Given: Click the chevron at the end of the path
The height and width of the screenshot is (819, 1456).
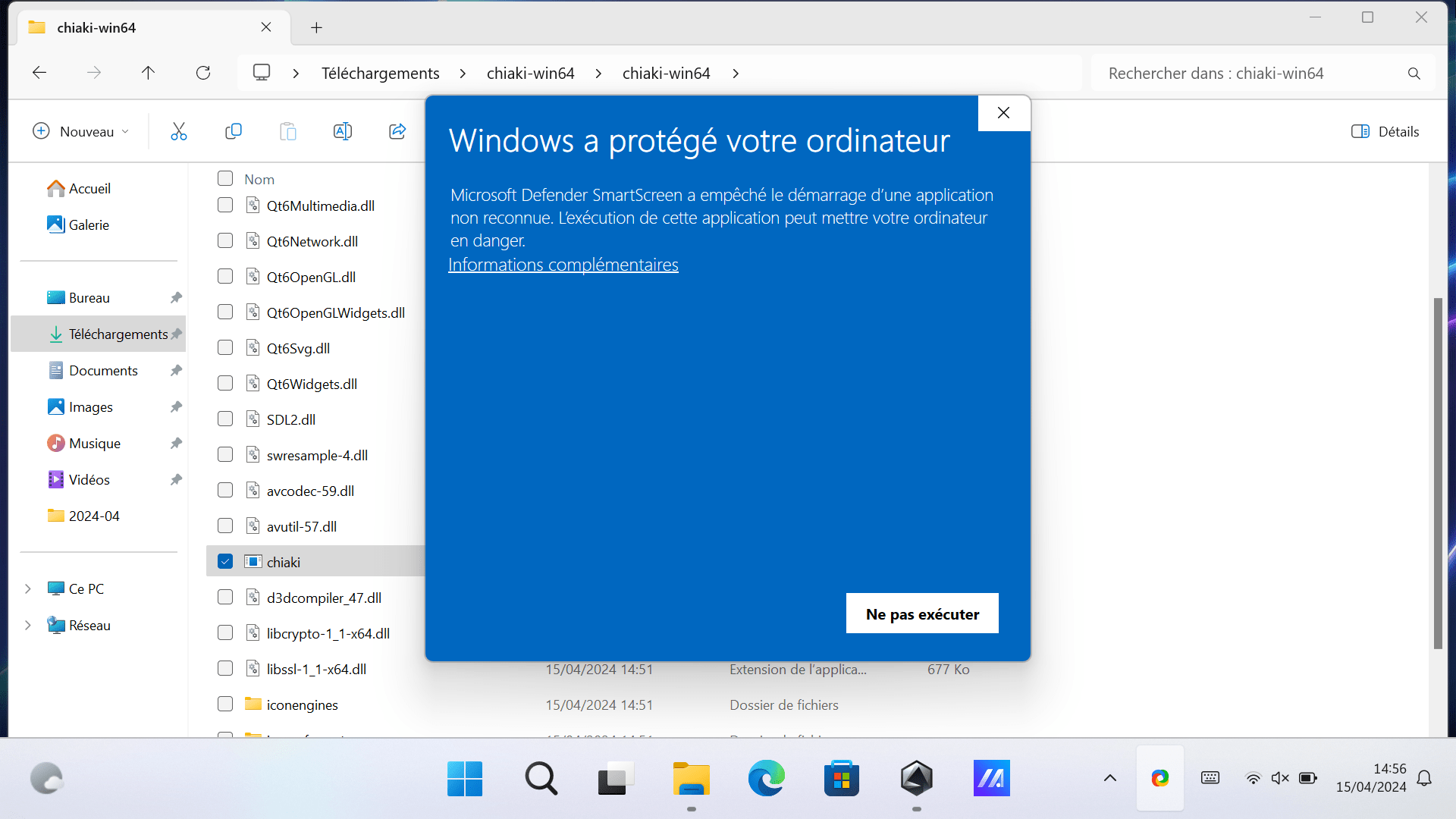Looking at the screenshot, I should [736, 74].
